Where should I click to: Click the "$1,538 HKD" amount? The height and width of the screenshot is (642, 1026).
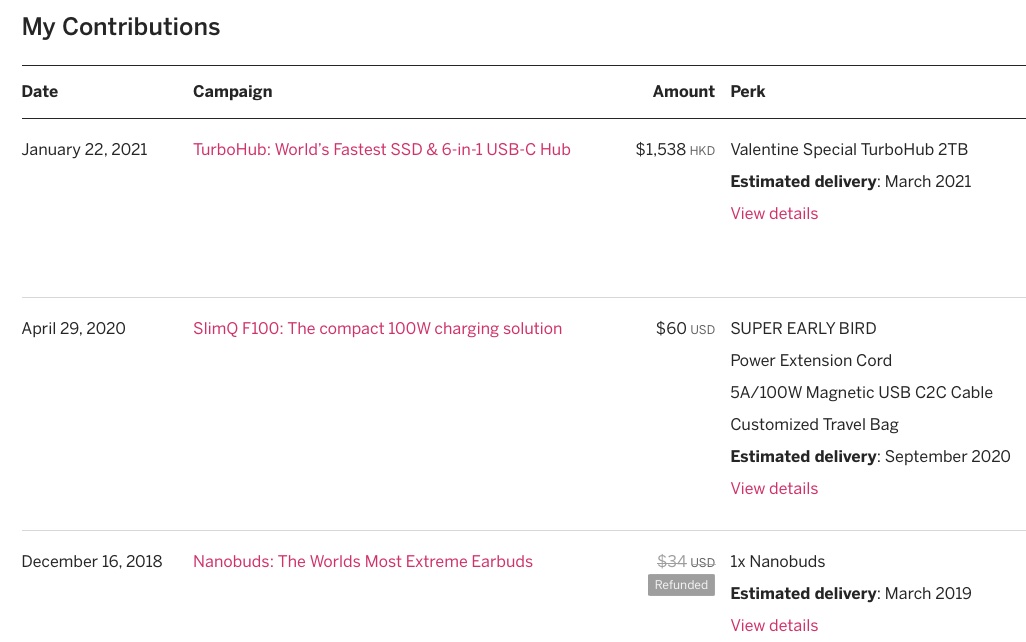[x=675, y=149]
